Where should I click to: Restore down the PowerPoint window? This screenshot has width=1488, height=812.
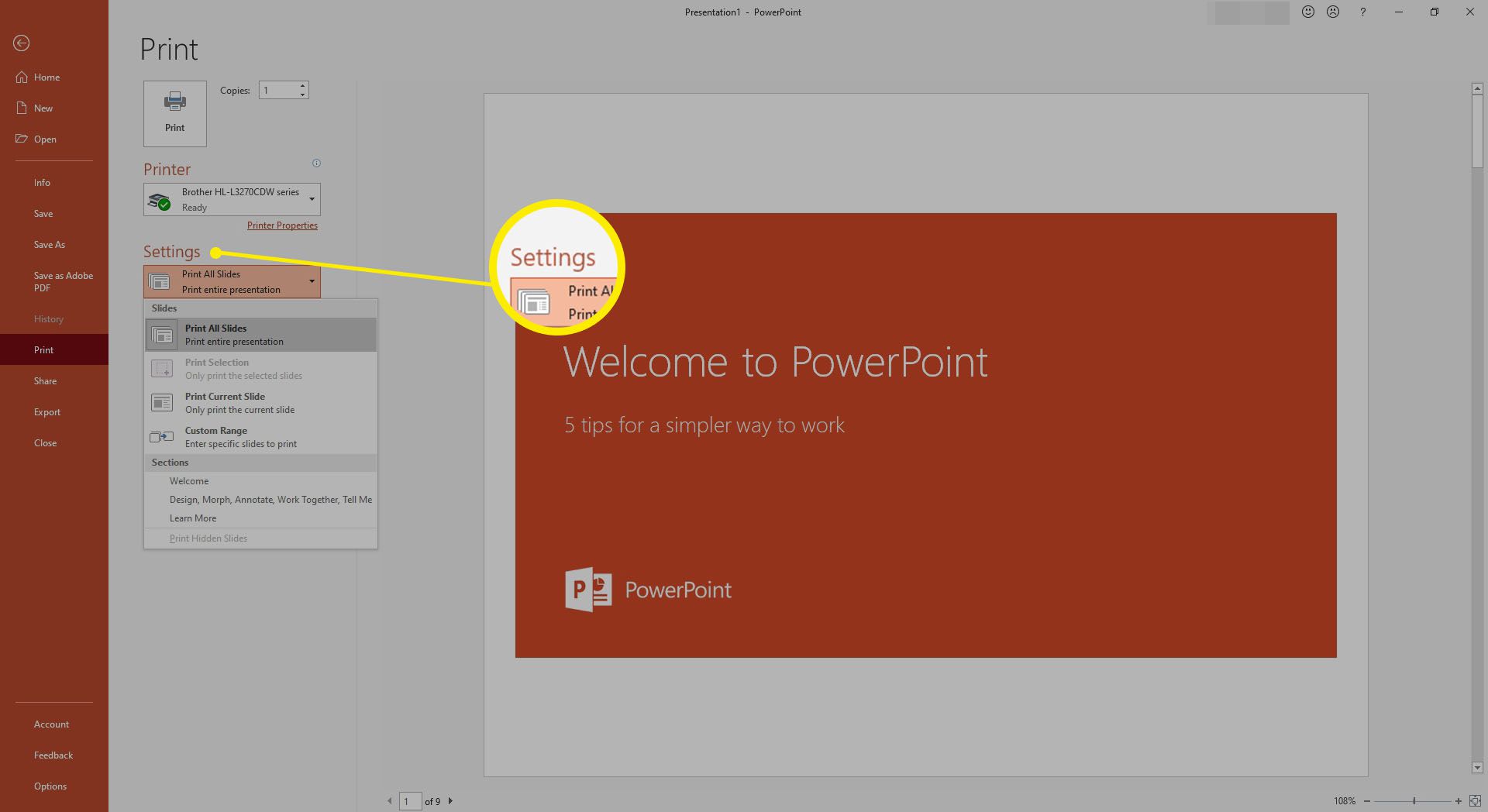pyautogui.click(x=1435, y=12)
